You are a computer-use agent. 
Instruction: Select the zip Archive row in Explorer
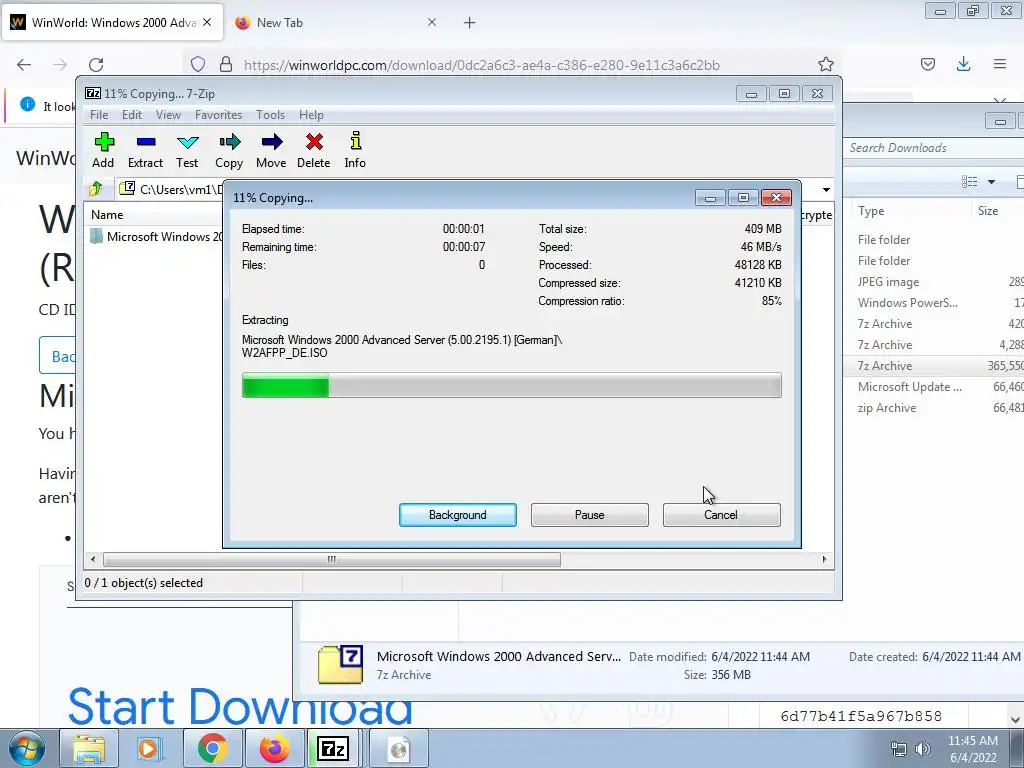click(934, 408)
